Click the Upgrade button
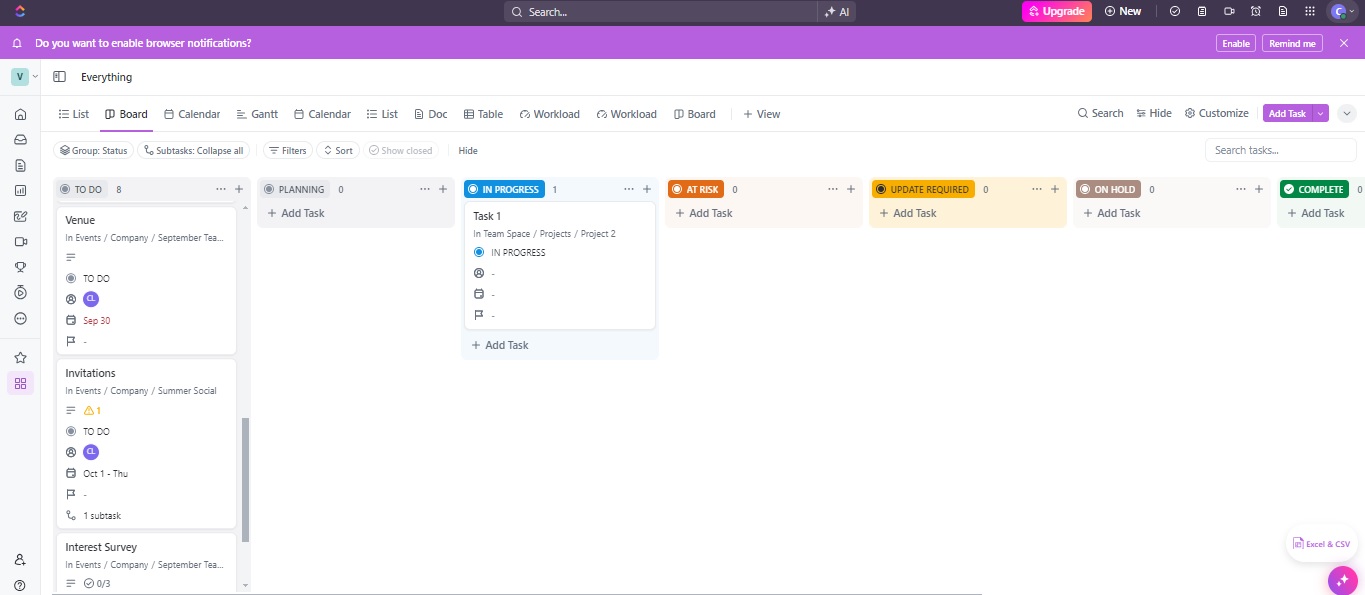The width and height of the screenshot is (1365, 595). coord(1056,11)
